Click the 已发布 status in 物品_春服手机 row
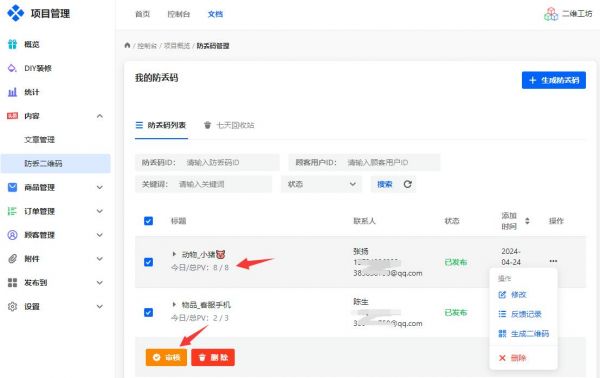The height and width of the screenshot is (378, 600). click(455, 313)
